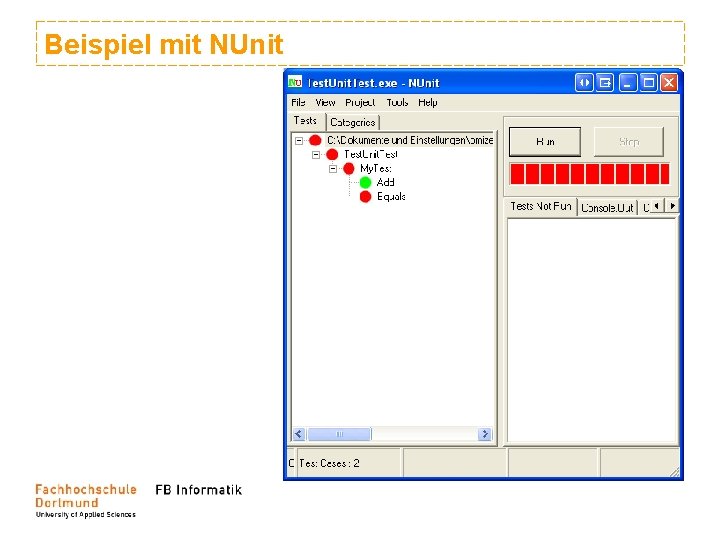Collapse the MyTest tree node
720x540 pixels.
point(333,169)
